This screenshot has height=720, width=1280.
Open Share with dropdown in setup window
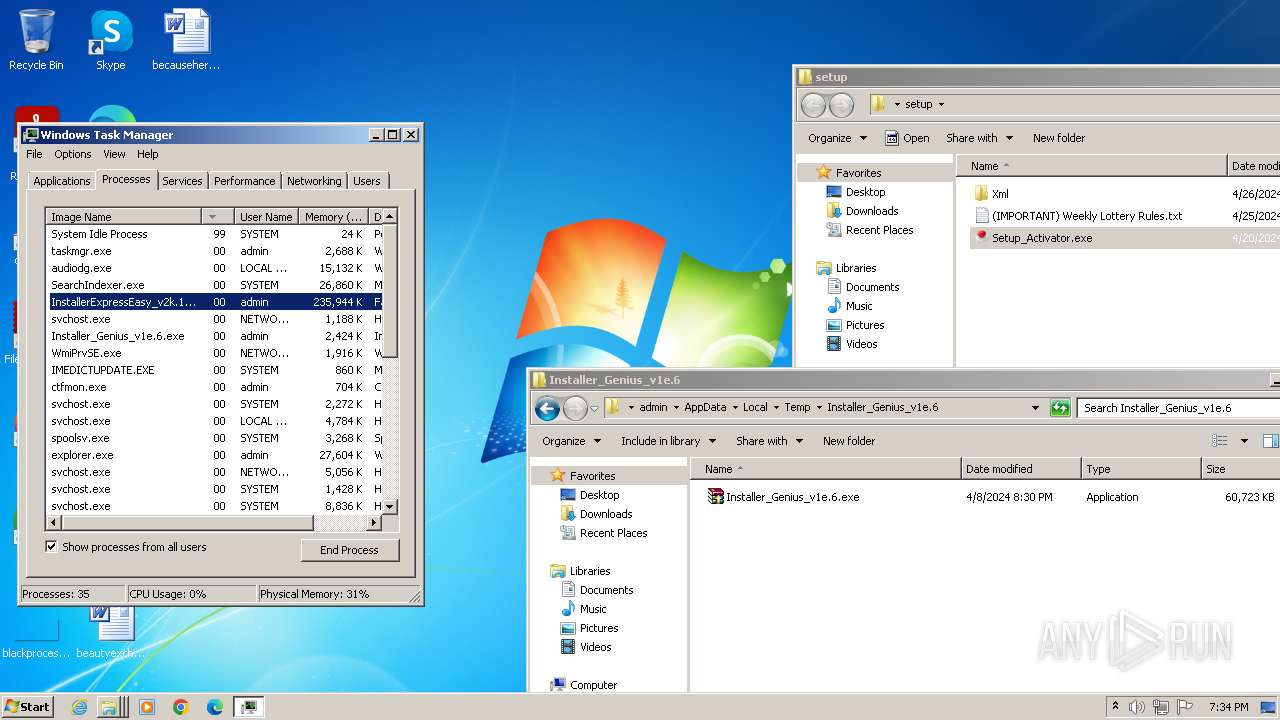[x=980, y=138]
